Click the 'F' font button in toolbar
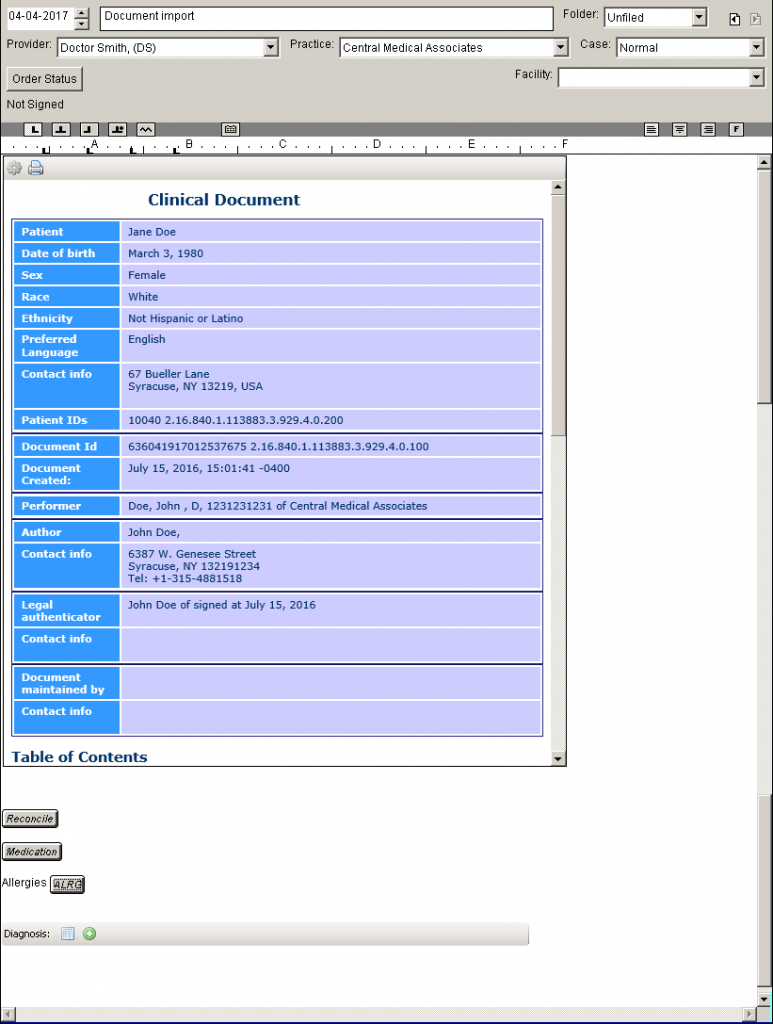The image size is (773, 1024). (736, 129)
